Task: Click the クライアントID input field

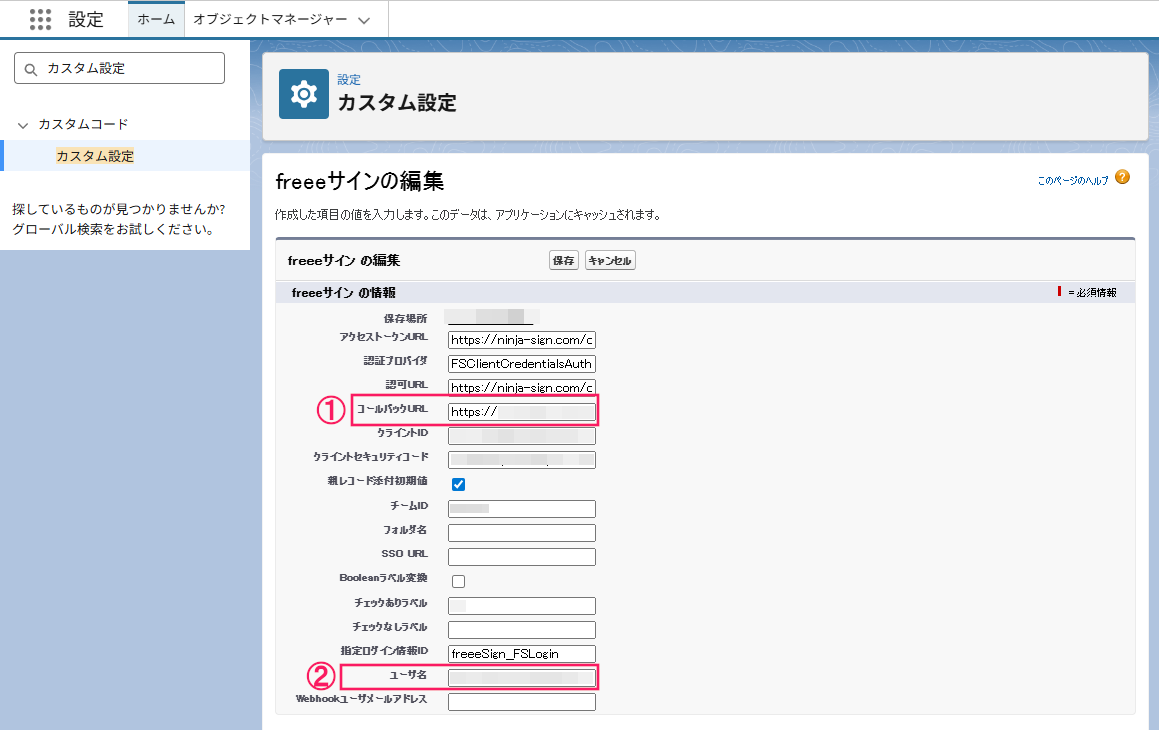Action: coord(521,436)
